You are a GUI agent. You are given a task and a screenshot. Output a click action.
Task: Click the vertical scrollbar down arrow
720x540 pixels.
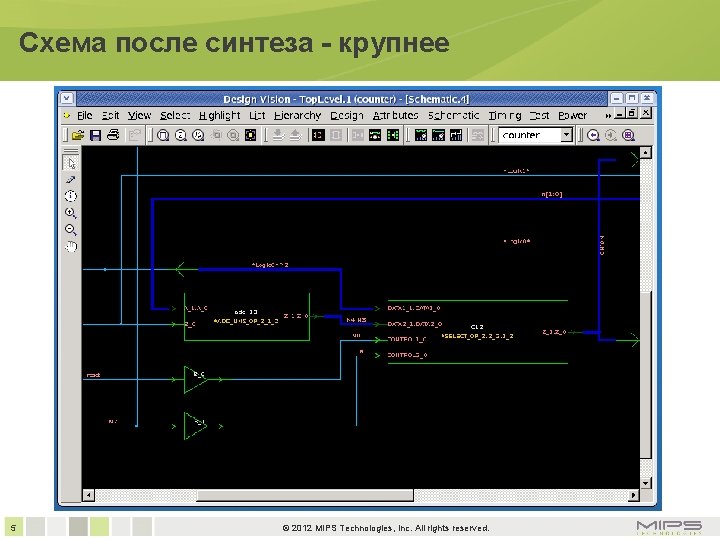coord(646,483)
